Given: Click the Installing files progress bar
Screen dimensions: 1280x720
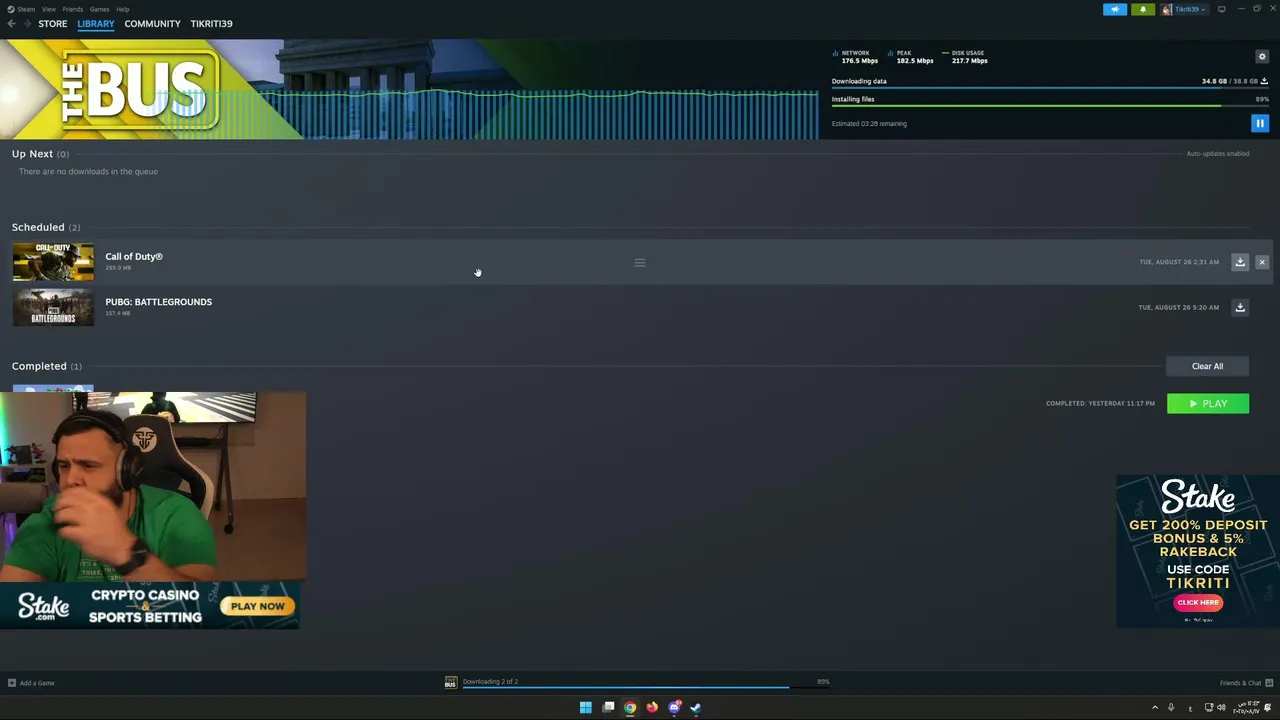Looking at the screenshot, I should point(1050,106).
